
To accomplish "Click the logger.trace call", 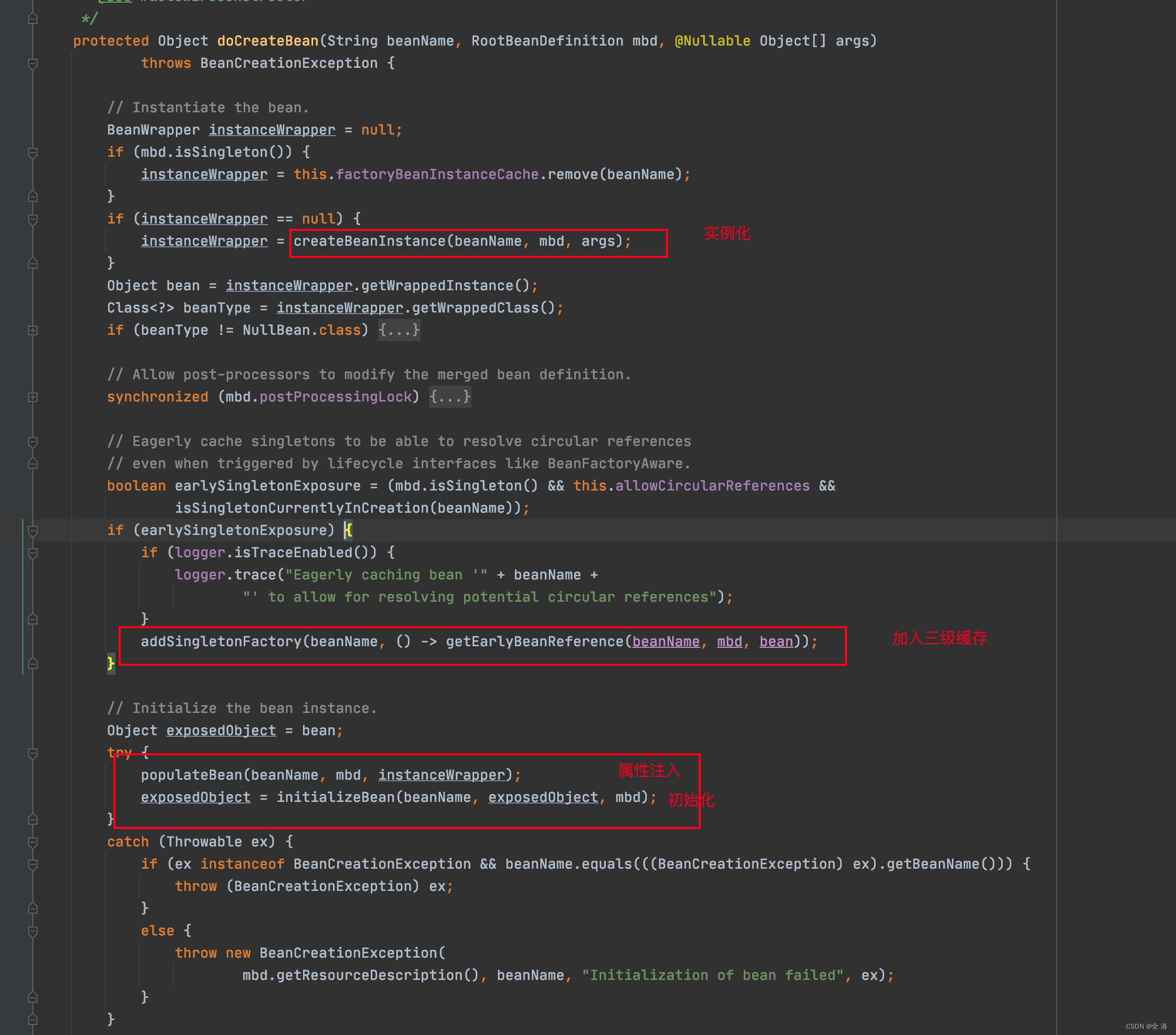I will click(x=226, y=575).
